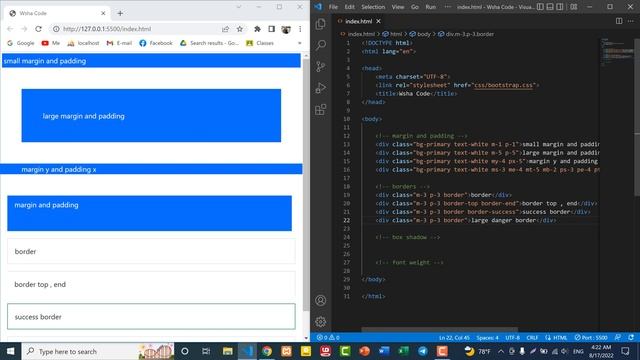Open the Classes bookmark
This screenshot has height=360, width=640.
click(260, 43)
